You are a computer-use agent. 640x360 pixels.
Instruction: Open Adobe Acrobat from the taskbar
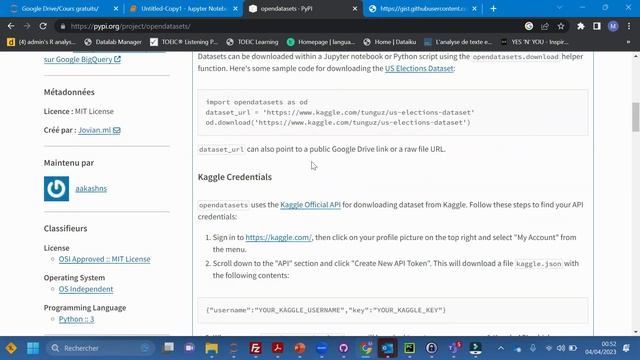(x=278, y=348)
